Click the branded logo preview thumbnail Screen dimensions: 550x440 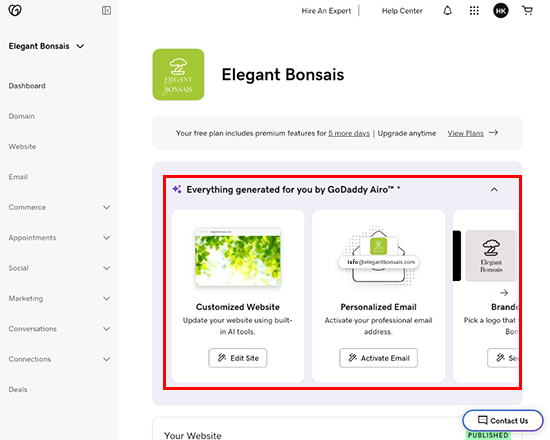tap(491, 255)
